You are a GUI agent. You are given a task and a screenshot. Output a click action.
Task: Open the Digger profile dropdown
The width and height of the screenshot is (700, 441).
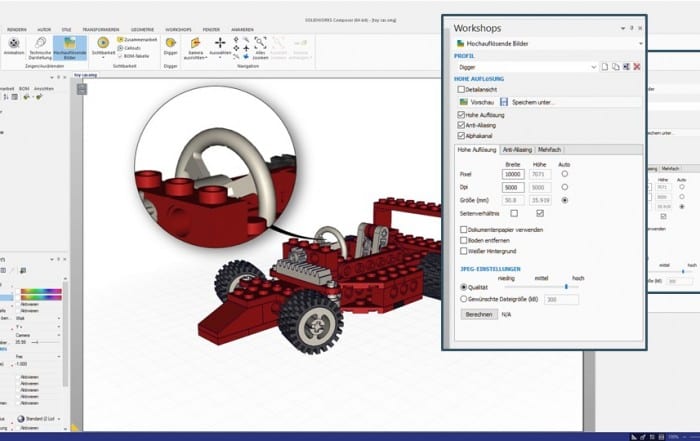point(594,67)
